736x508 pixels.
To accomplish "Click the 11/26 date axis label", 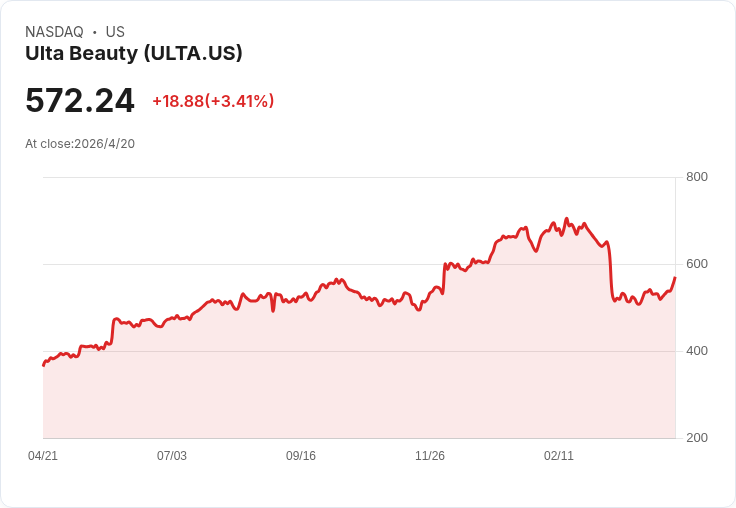I will click(430, 456).
